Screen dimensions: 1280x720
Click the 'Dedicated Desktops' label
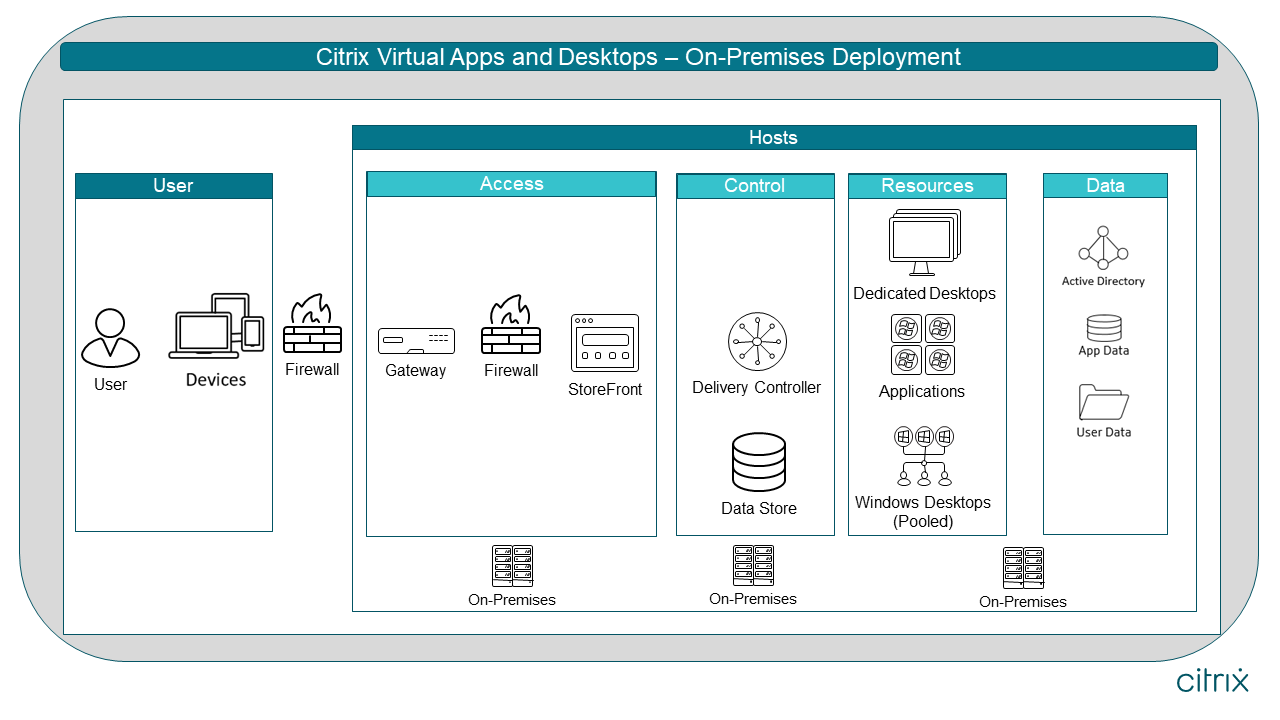tap(925, 294)
